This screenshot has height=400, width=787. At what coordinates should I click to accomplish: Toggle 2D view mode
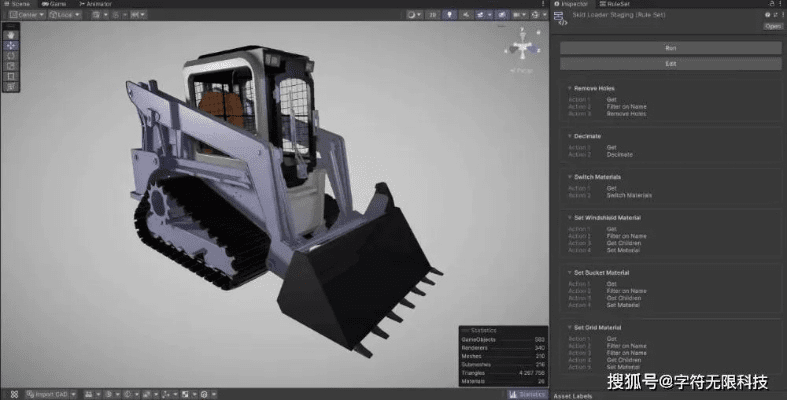coord(432,15)
